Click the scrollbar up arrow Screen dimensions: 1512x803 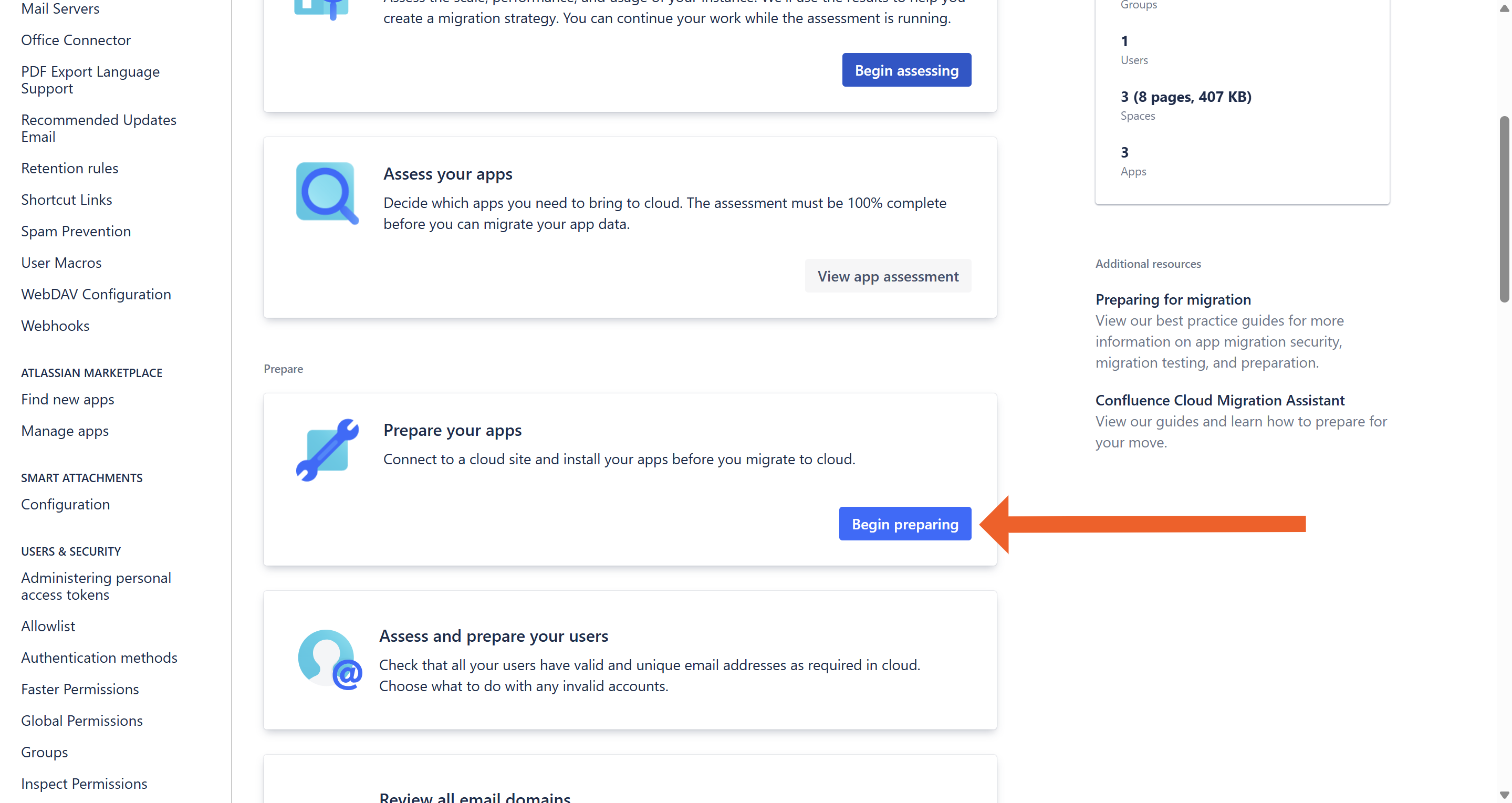pos(1504,9)
